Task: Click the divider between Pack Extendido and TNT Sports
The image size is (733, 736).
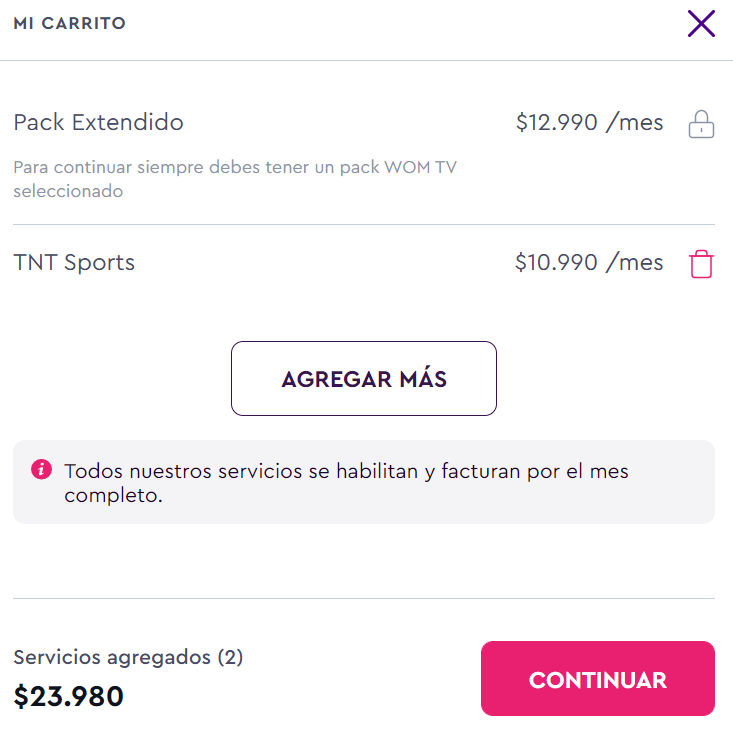Action: click(364, 225)
